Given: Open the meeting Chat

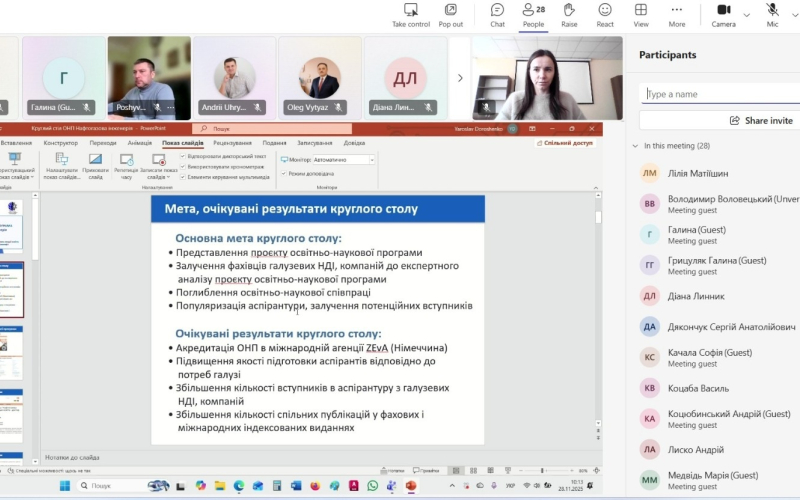Looking at the screenshot, I should [497, 14].
